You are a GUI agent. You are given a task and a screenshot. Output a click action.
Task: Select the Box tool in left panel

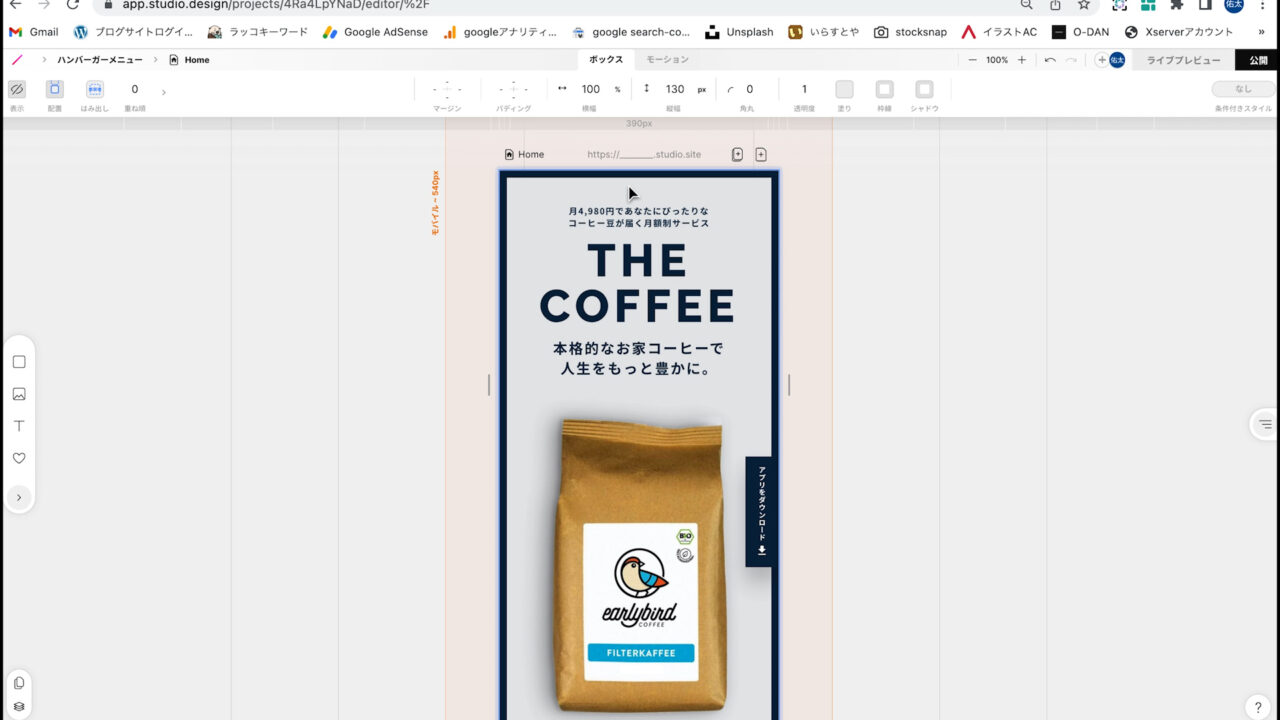point(19,362)
